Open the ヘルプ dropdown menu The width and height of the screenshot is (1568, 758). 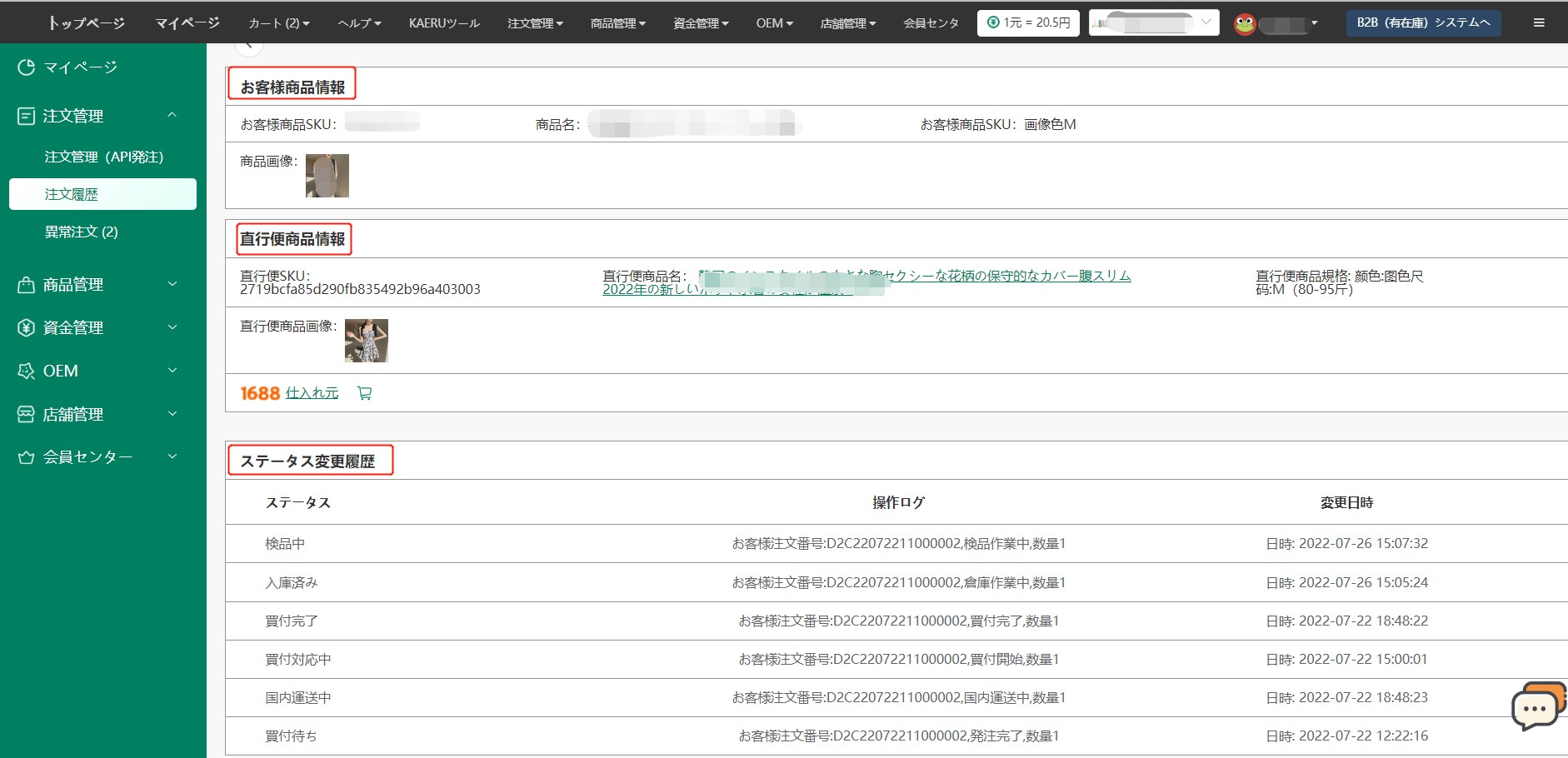(359, 23)
